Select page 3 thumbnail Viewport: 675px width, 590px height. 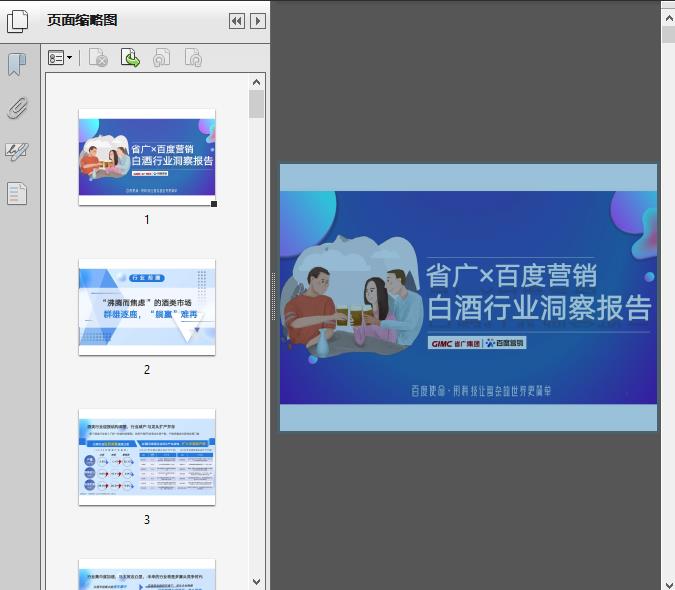(147, 457)
